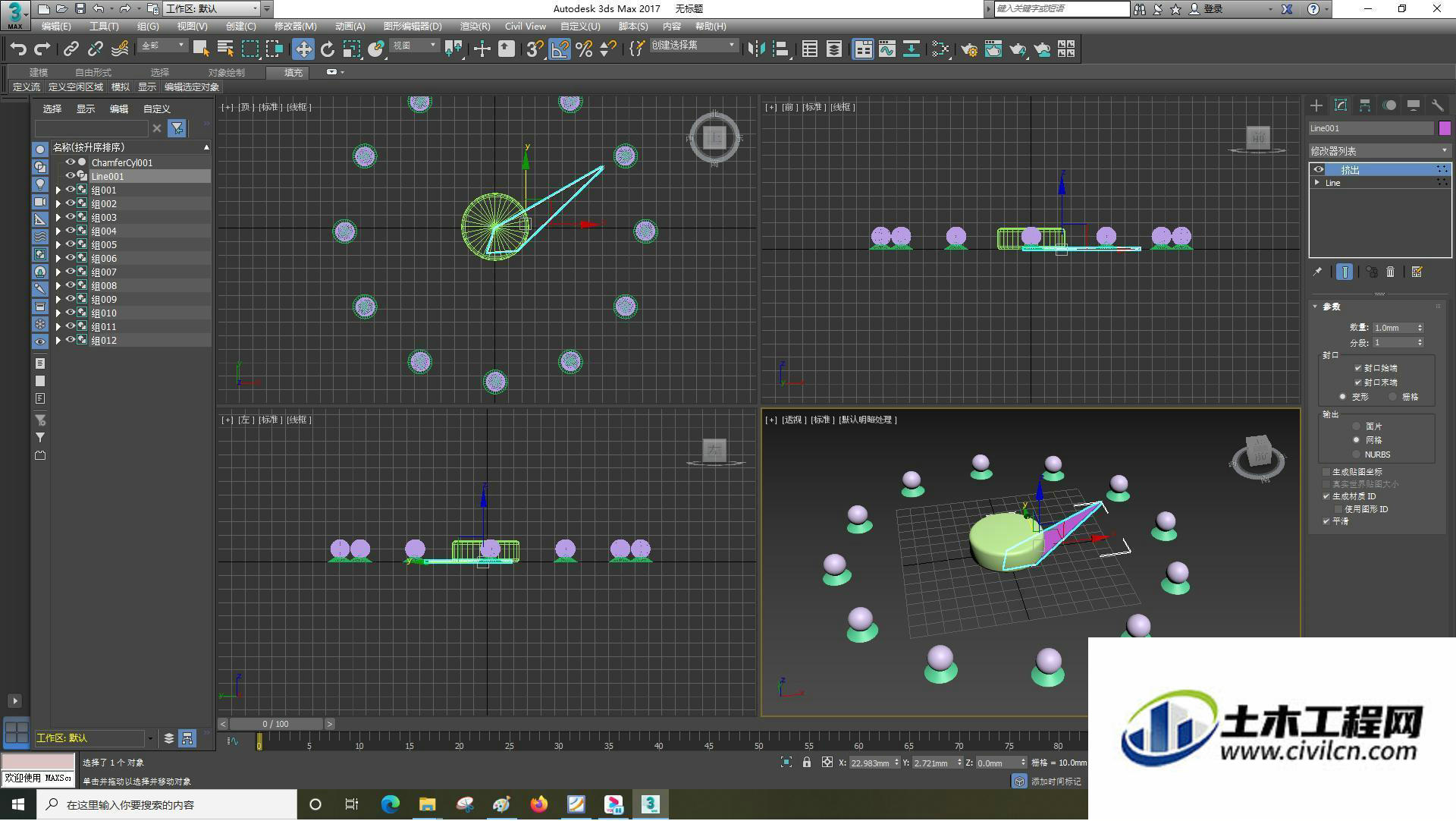
Task: Remove modifier using trash icon
Action: 1391,272
